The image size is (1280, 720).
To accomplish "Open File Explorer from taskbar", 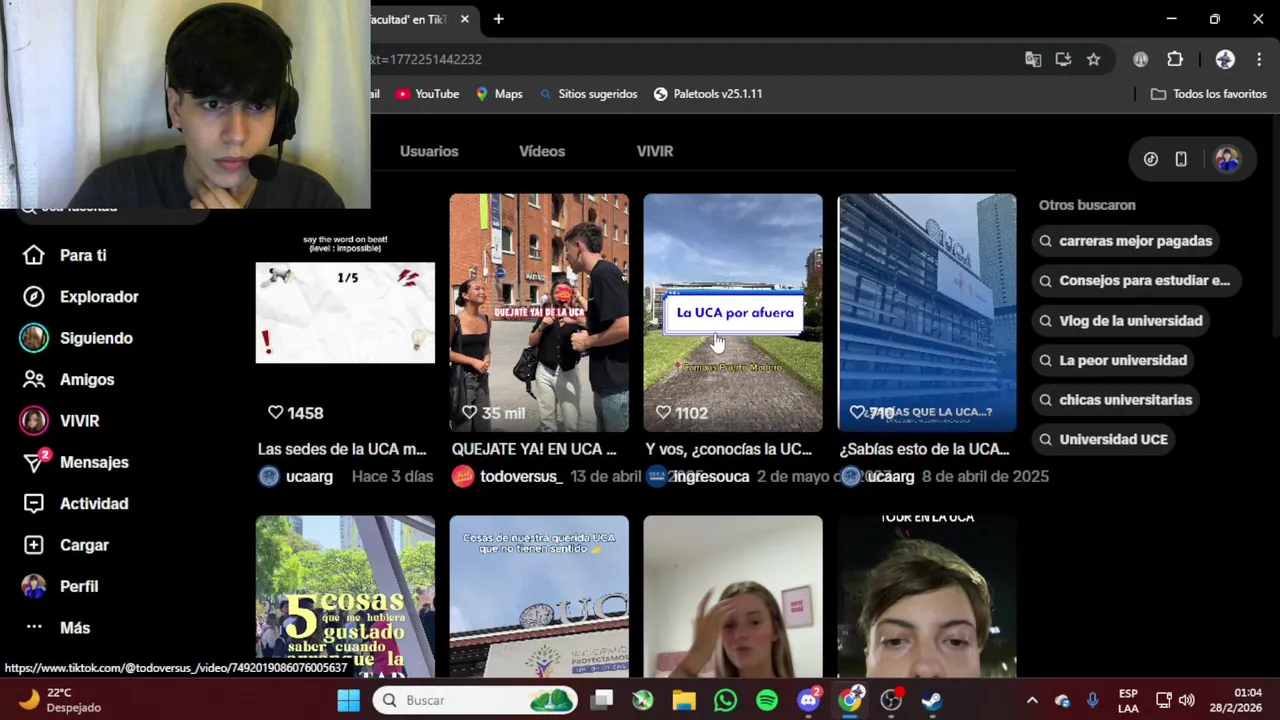I will tap(684, 700).
